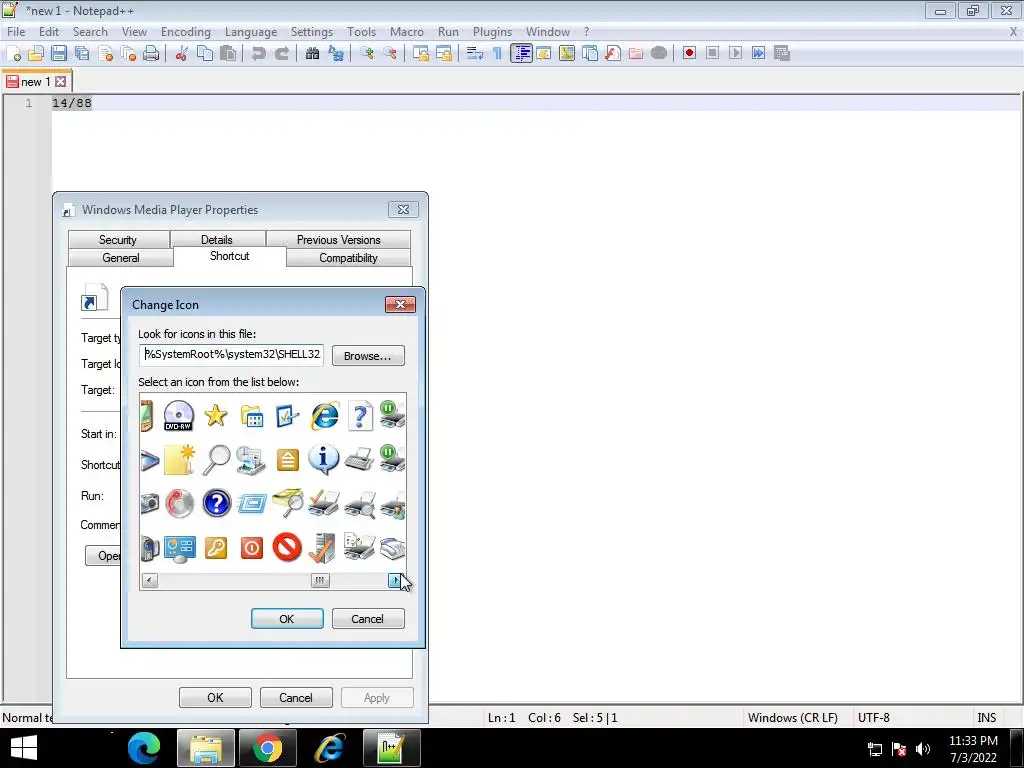Select the red power button icon
Screen dimensions: 1024x768
coord(251,548)
